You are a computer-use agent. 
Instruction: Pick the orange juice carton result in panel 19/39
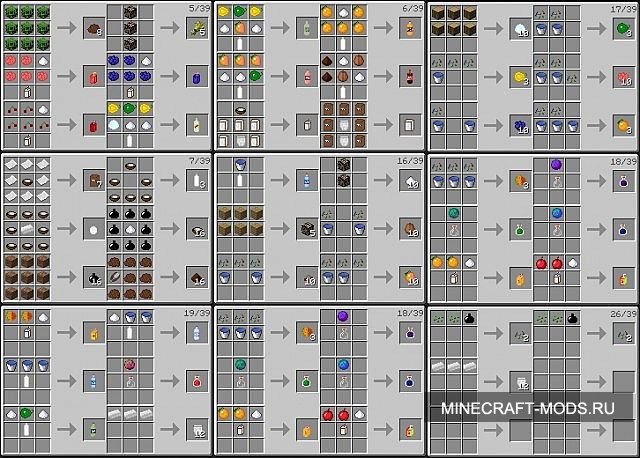coord(94,333)
